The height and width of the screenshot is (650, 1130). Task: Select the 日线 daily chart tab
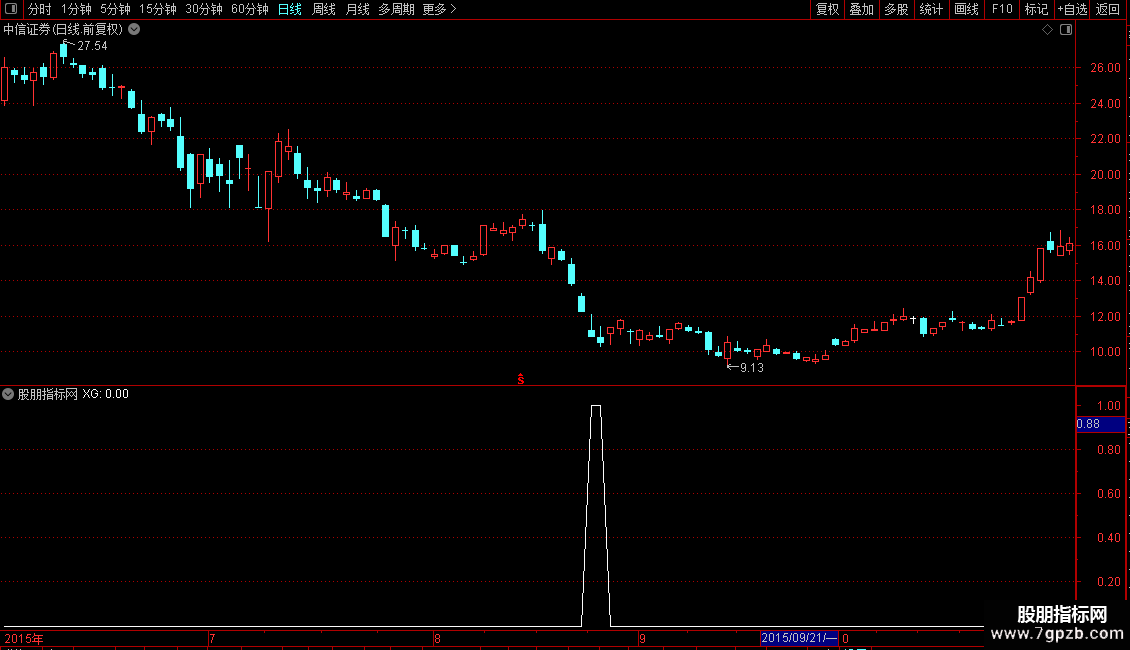tap(290, 9)
